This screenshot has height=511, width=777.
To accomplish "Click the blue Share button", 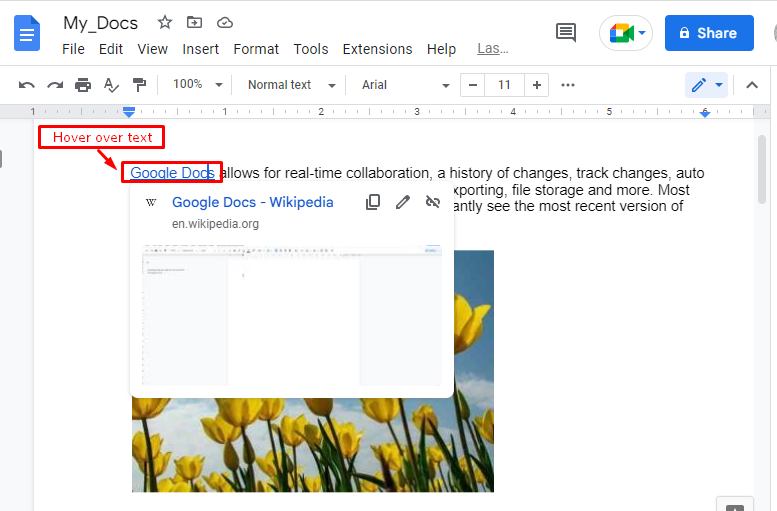I will pyautogui.click(x=709, y=33).
